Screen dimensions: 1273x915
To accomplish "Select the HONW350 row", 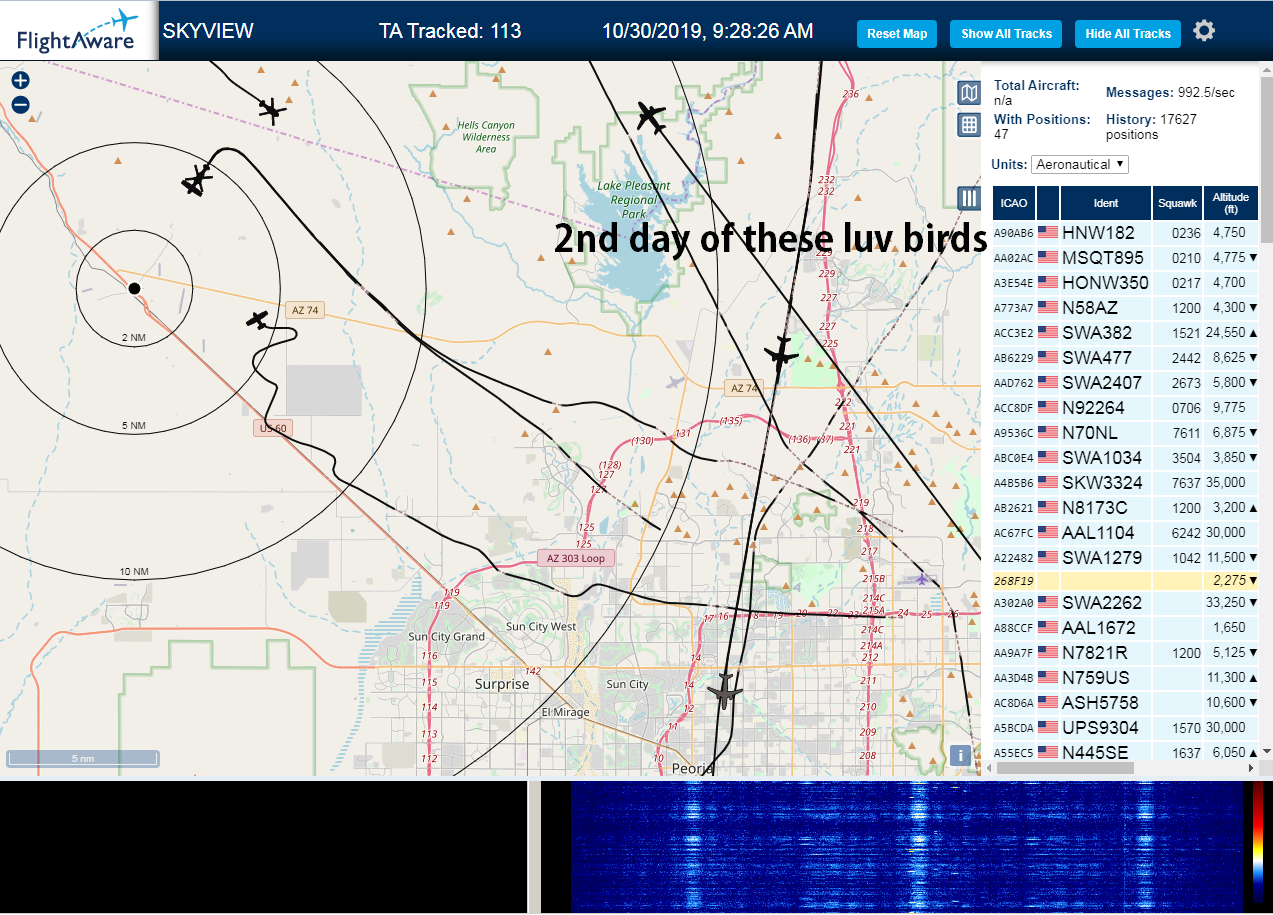I will pos(1126,283).
